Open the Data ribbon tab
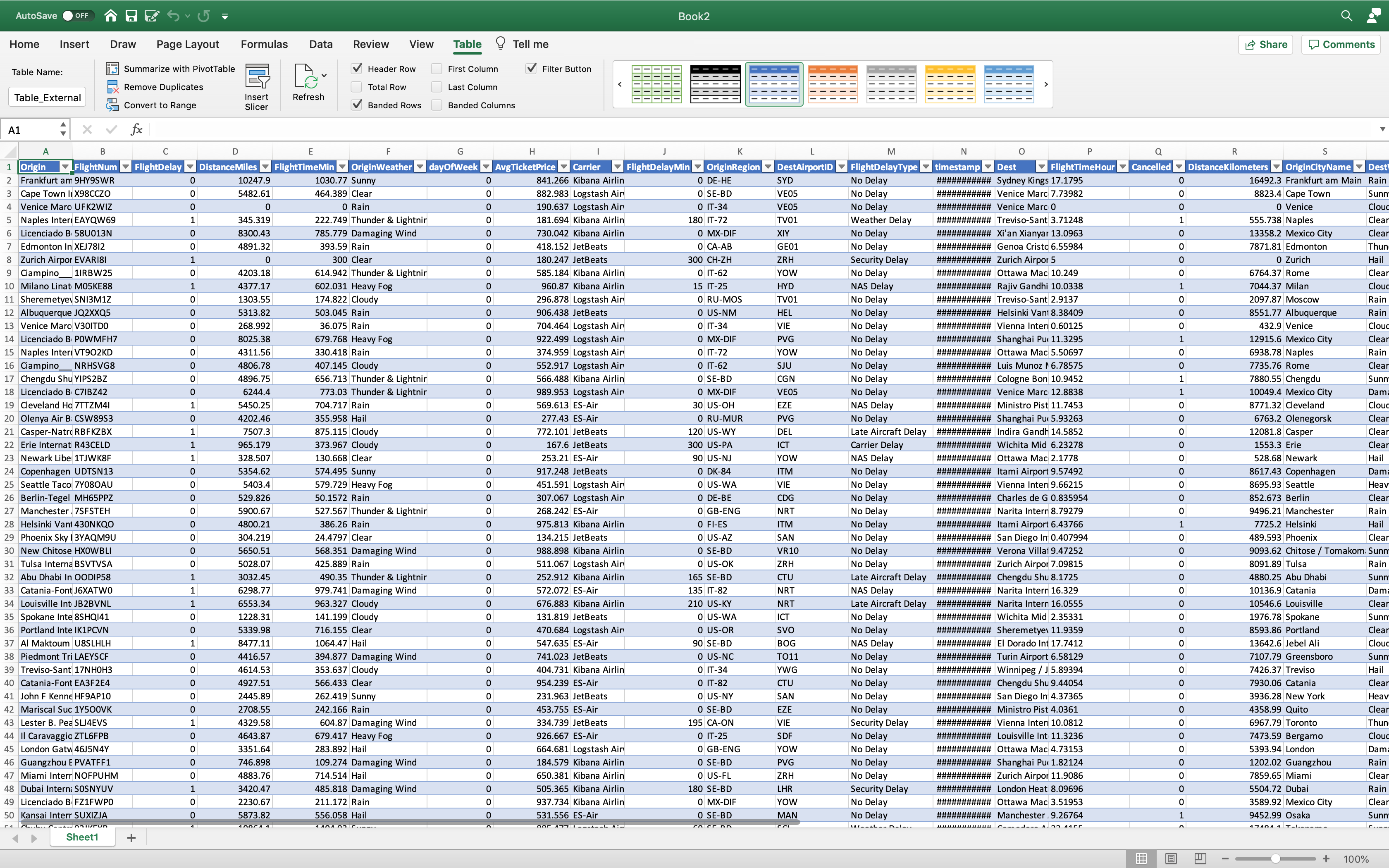Image resolution: width=1389 pixels, height=868 pixels. 321,44
